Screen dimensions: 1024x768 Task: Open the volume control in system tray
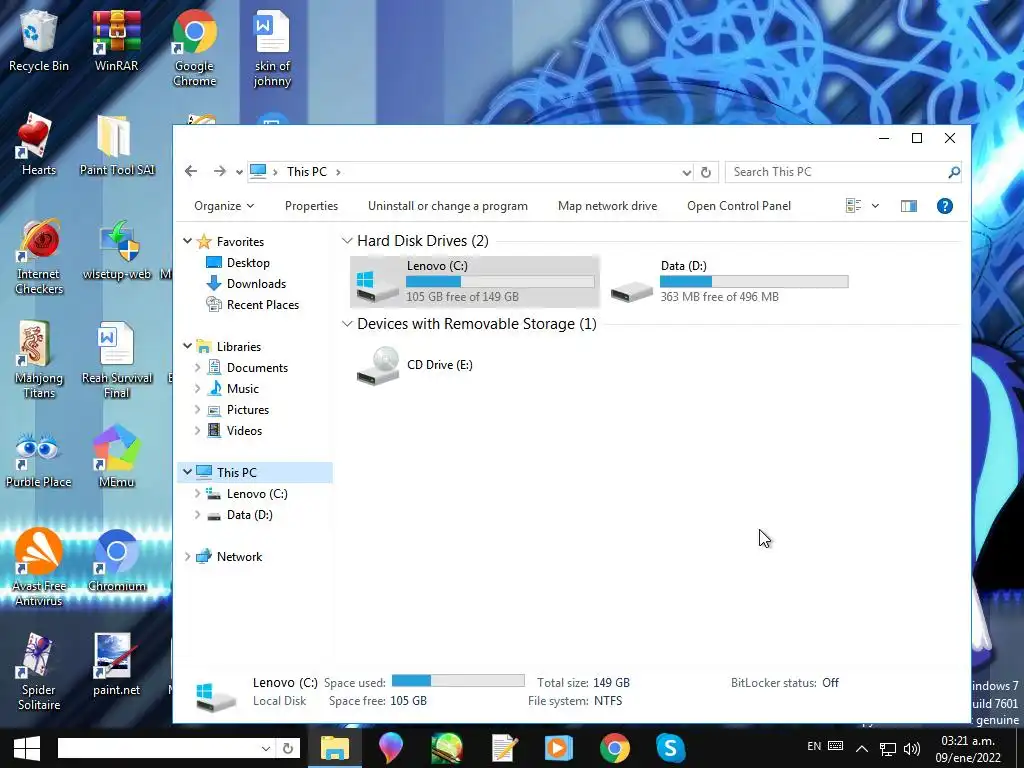[912, 748]
